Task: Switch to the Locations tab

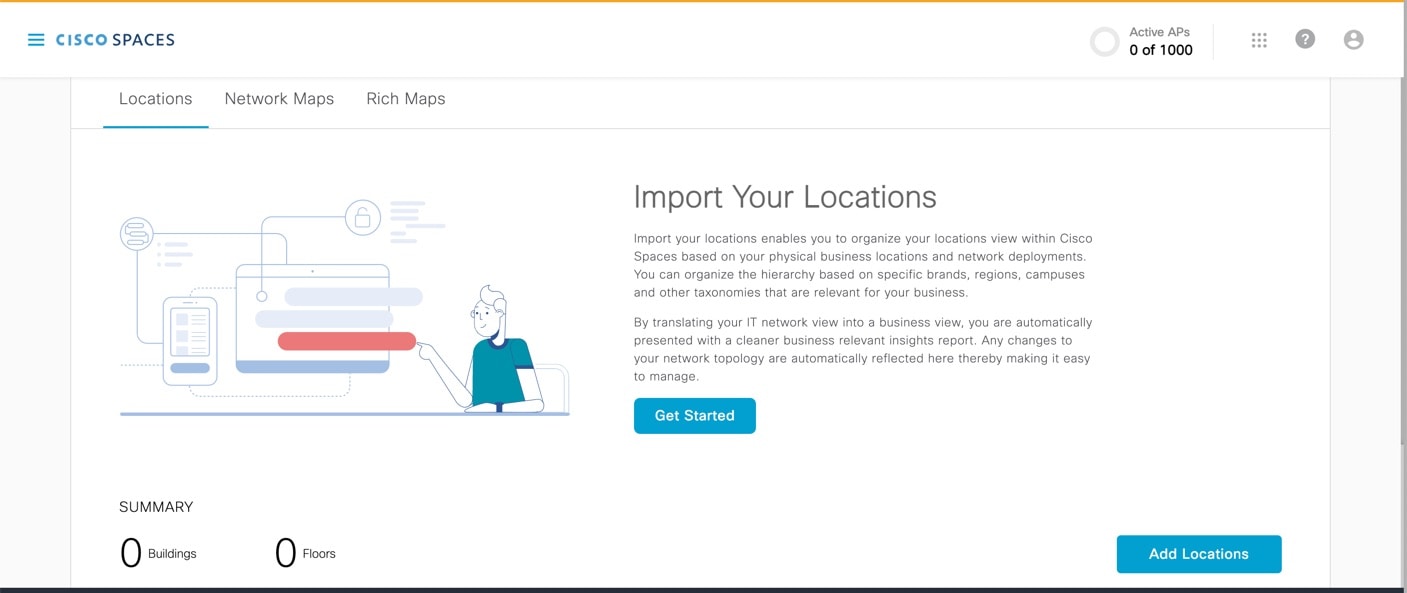Action: point(155,99)
